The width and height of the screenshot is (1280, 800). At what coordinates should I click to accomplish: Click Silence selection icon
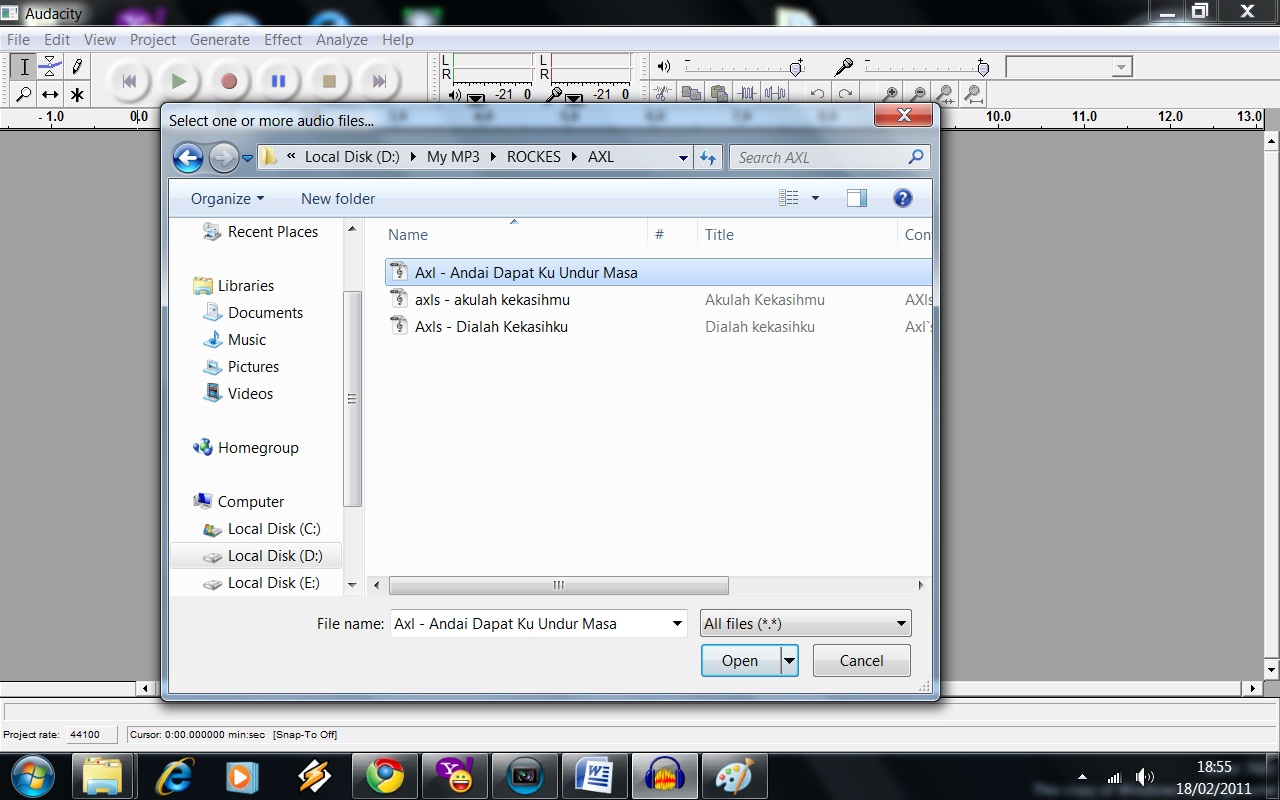point(774,94)
